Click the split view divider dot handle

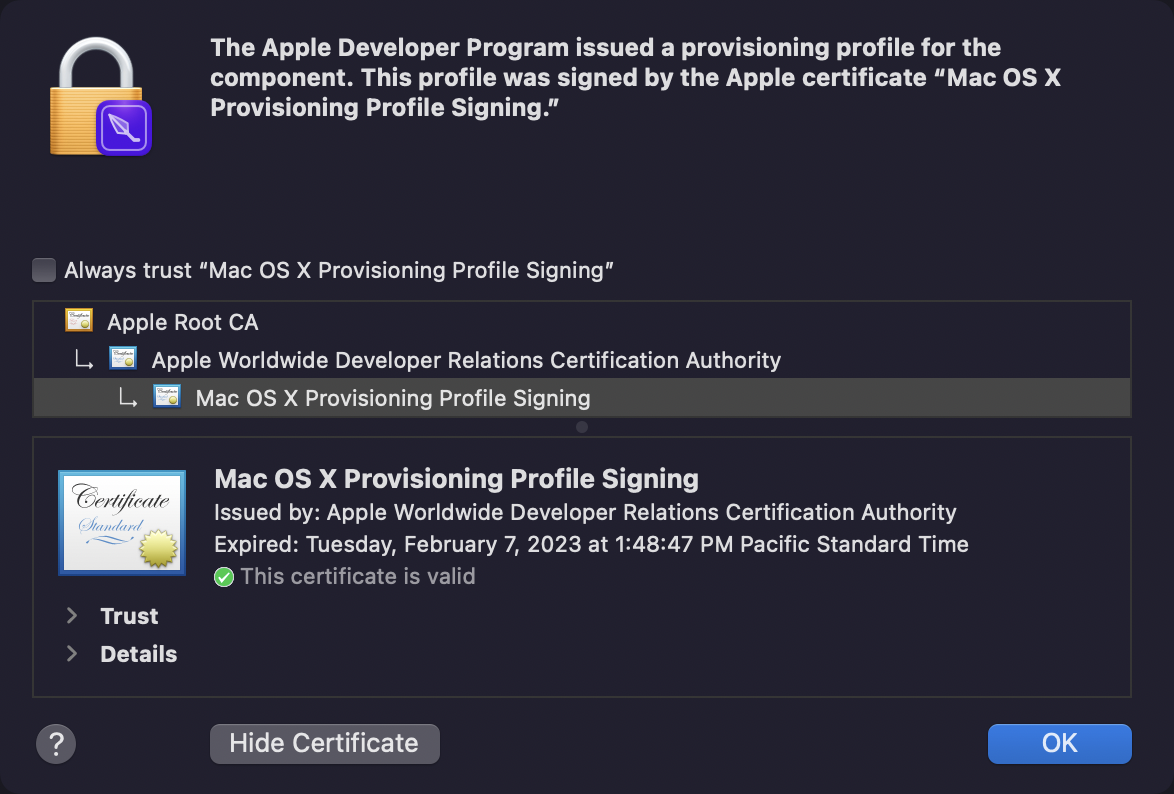(582, 427)
